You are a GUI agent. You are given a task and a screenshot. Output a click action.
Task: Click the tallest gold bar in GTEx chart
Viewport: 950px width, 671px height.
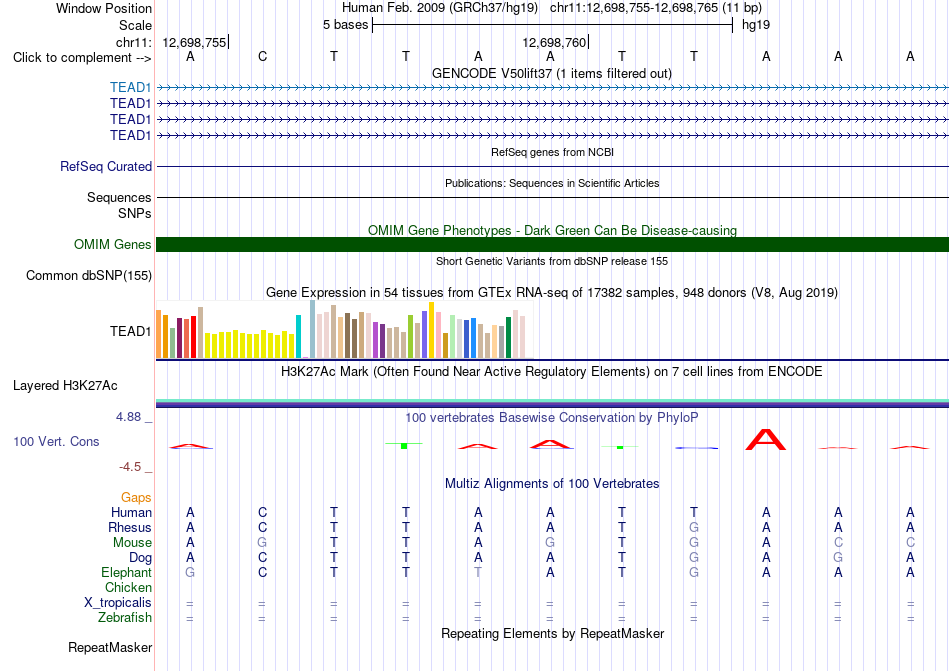point(431,330)
